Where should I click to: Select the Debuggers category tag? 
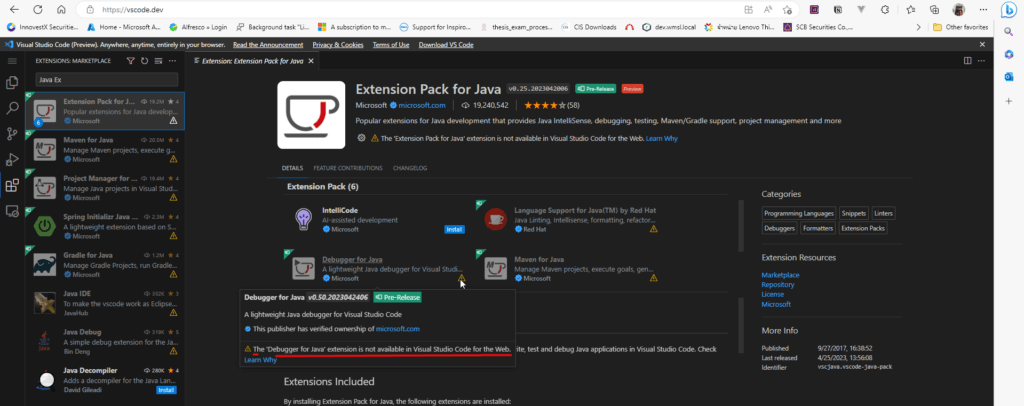pyautogui.click(x=780, y=228)
